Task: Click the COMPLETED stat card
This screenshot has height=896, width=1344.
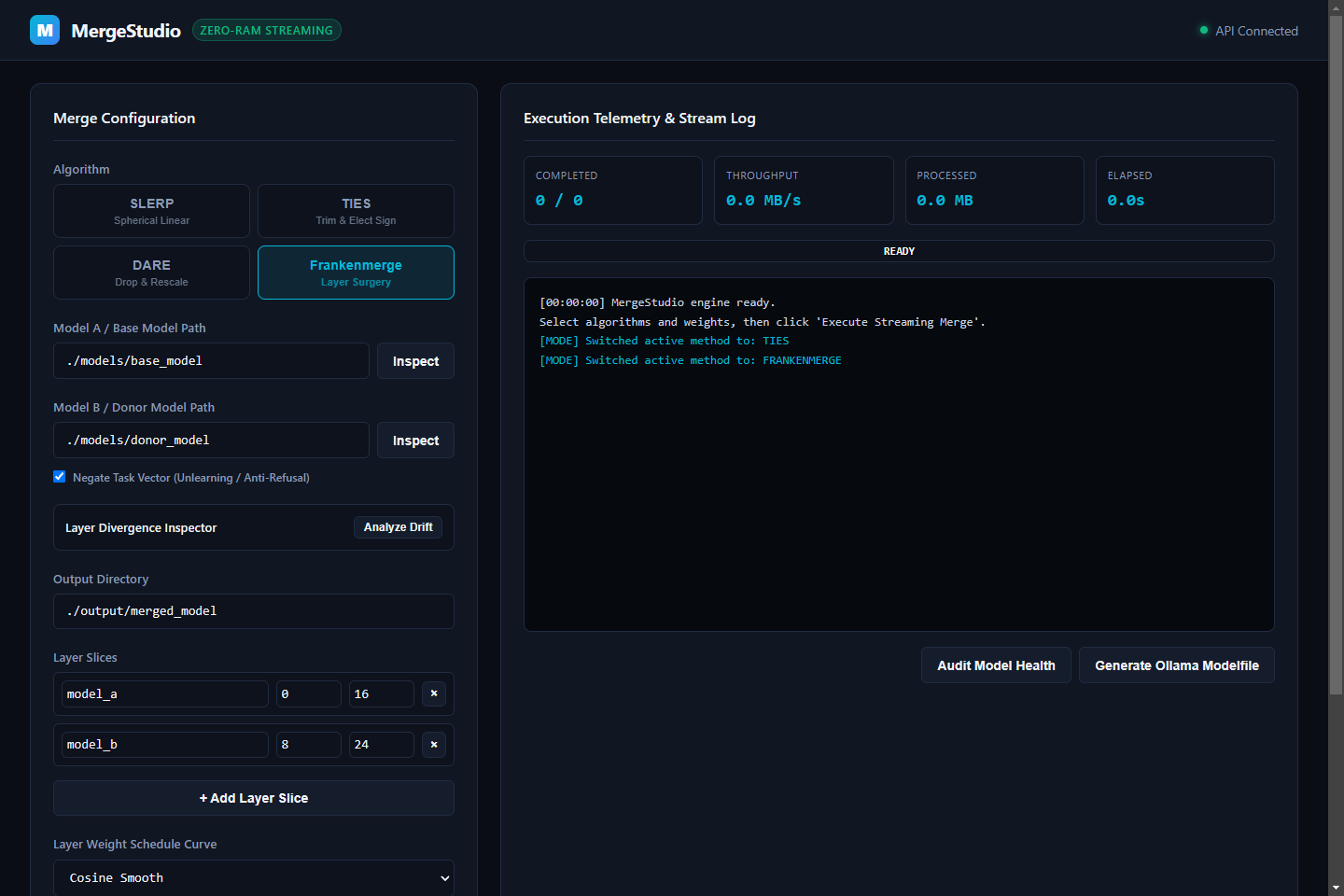Action: point(613,190)
